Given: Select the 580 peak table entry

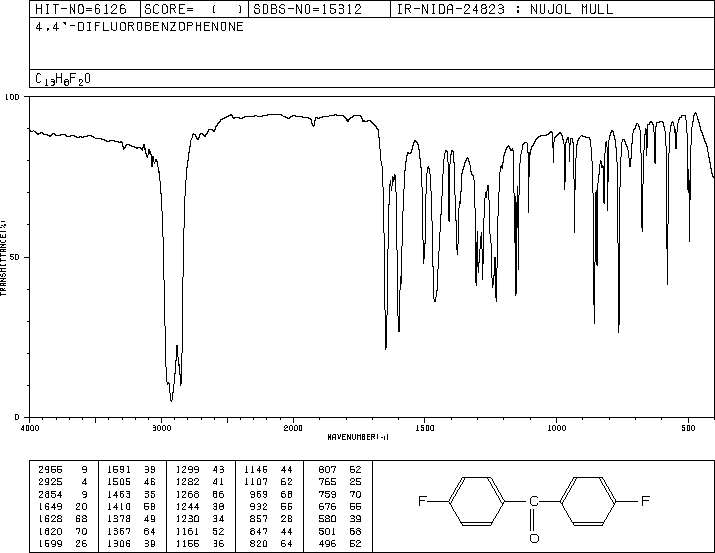Looking at the screenshot, I should (x=340, y=519).
